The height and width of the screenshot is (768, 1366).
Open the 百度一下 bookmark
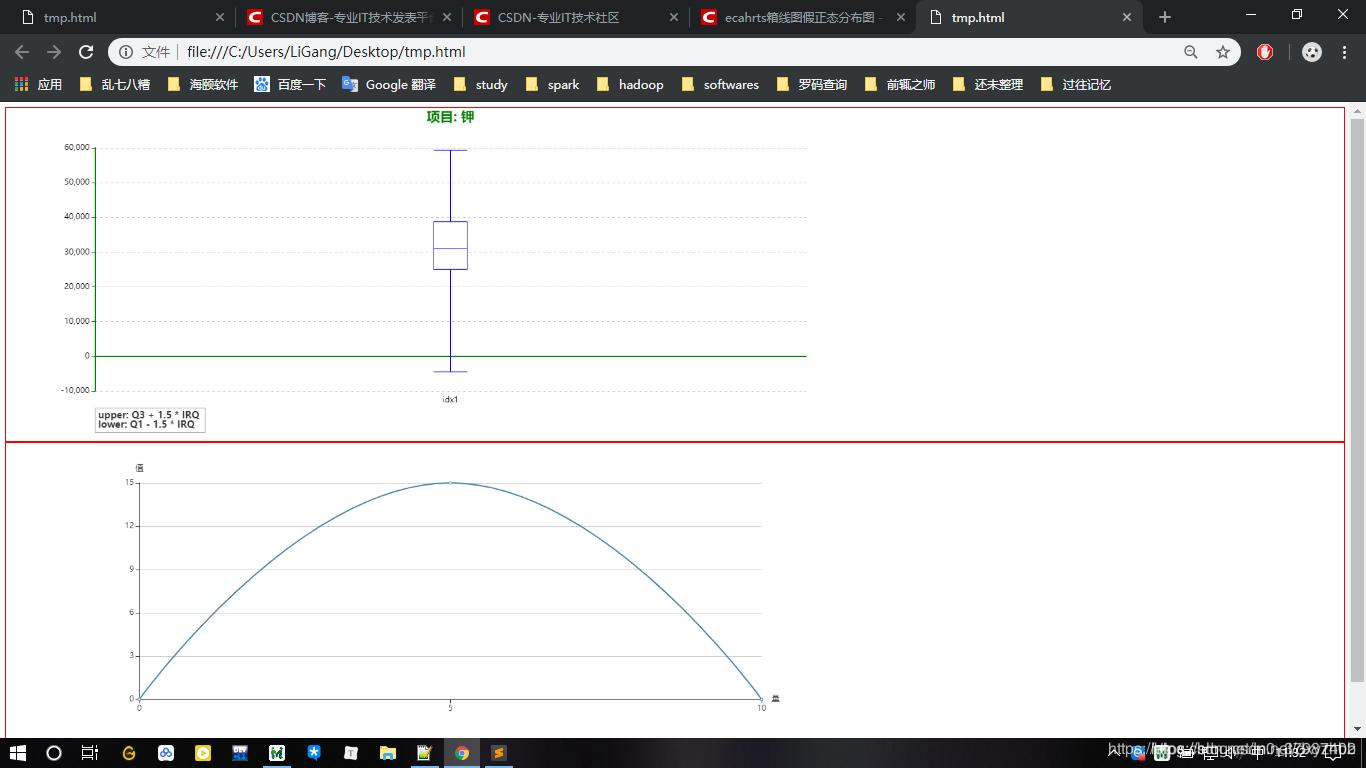coord(290,84)
